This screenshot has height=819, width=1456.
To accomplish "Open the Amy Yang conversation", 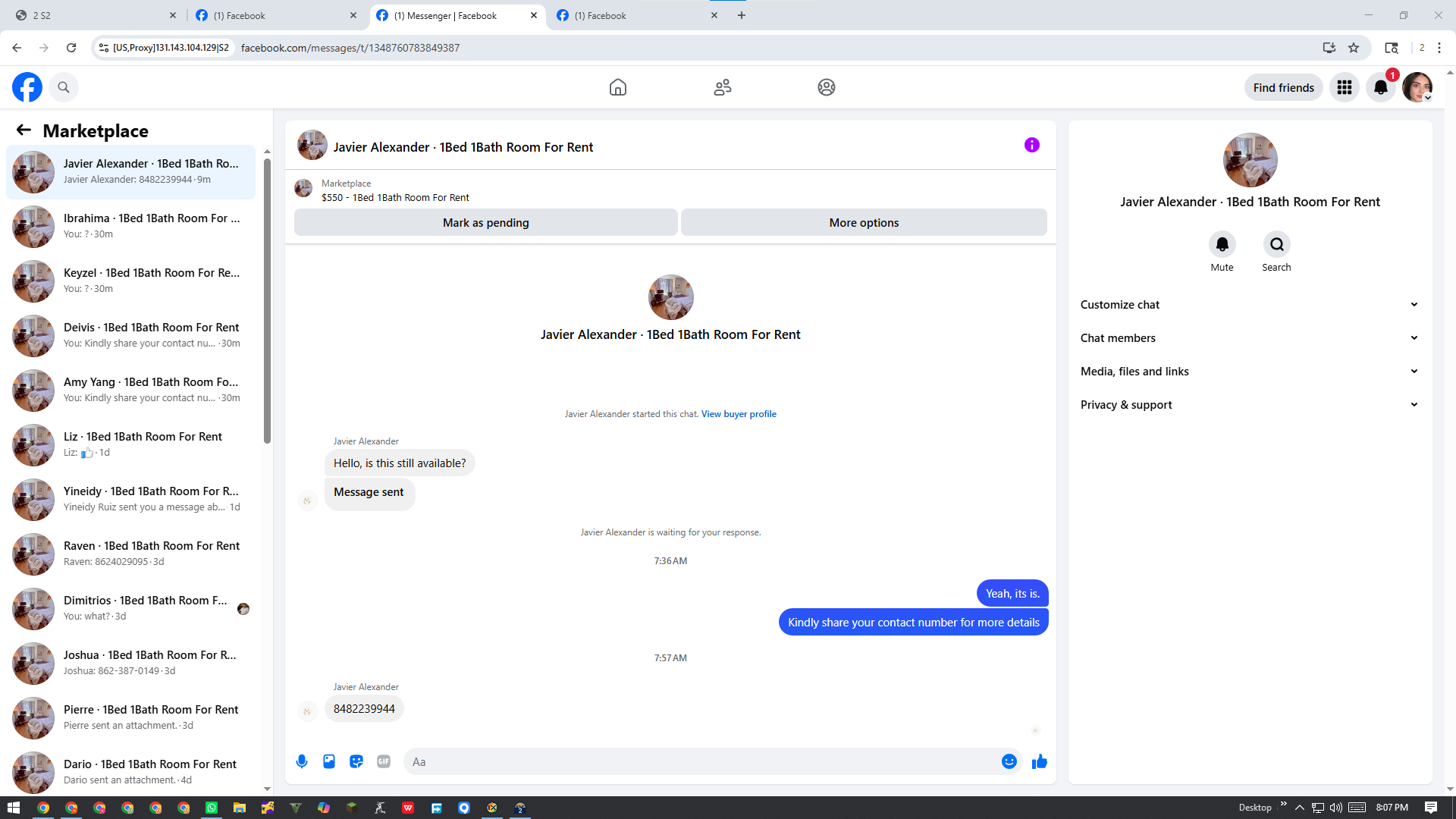I will (130, 390).
